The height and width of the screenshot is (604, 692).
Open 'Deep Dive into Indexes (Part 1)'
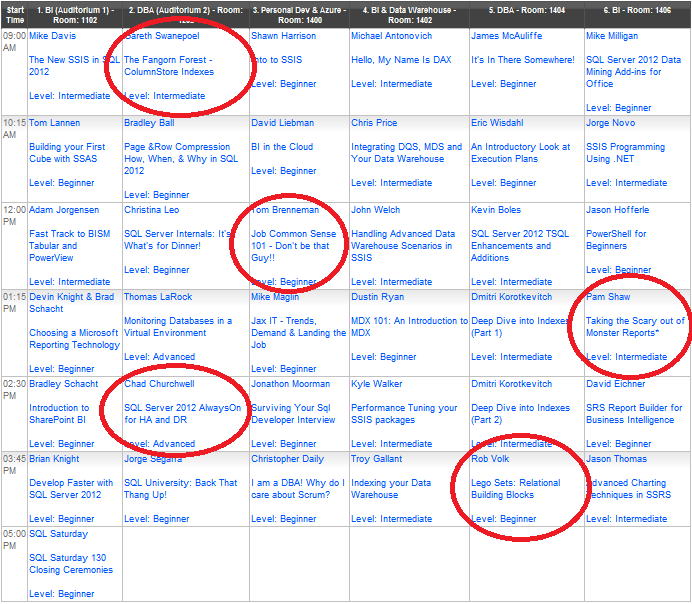[x=520, y=327]
